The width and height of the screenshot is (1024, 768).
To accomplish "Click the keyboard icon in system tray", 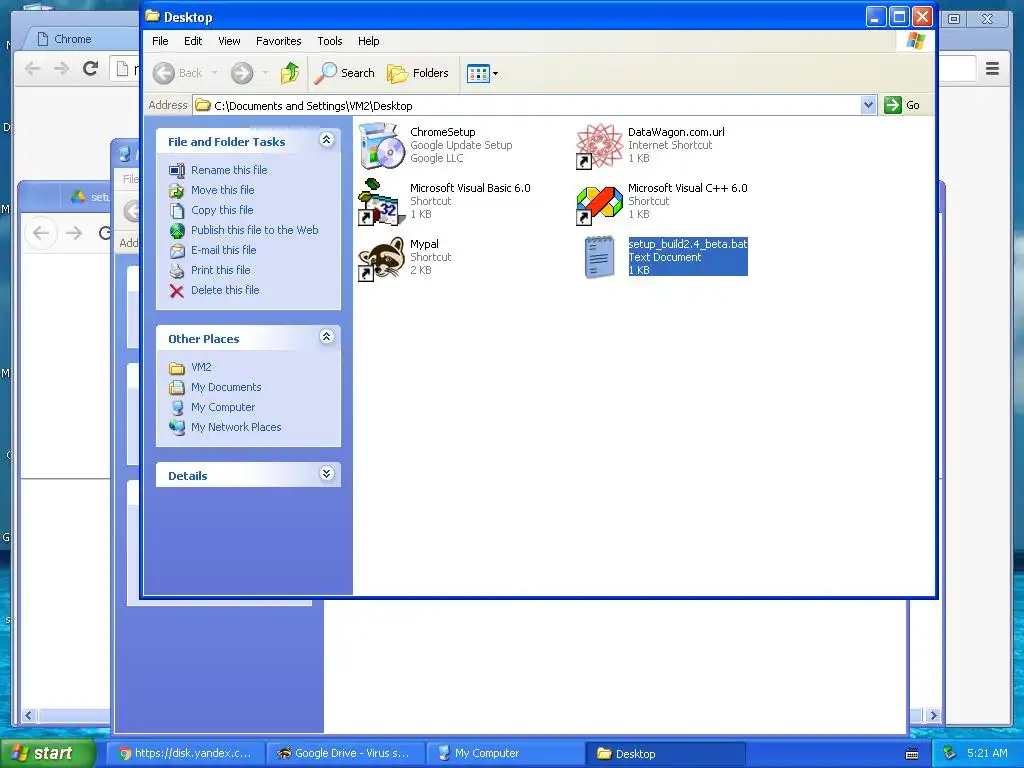I will (912, 754).
